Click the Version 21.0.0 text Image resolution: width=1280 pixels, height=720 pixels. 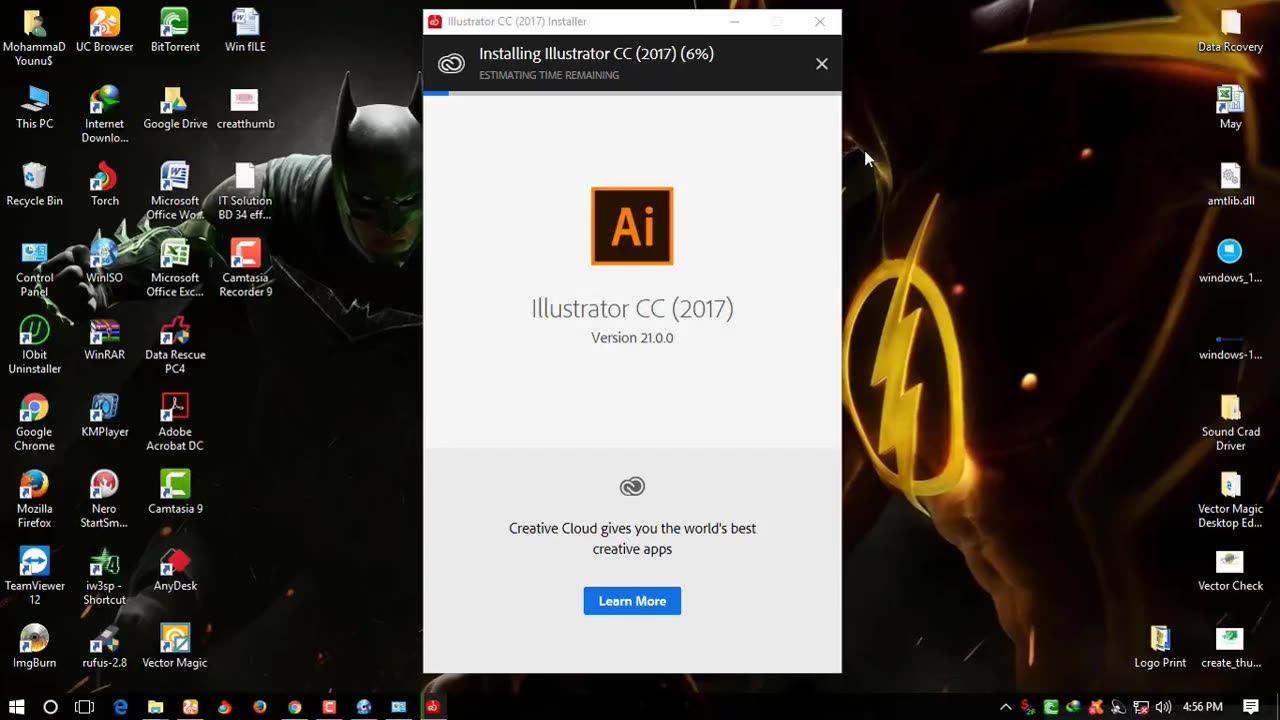[632, 338]
